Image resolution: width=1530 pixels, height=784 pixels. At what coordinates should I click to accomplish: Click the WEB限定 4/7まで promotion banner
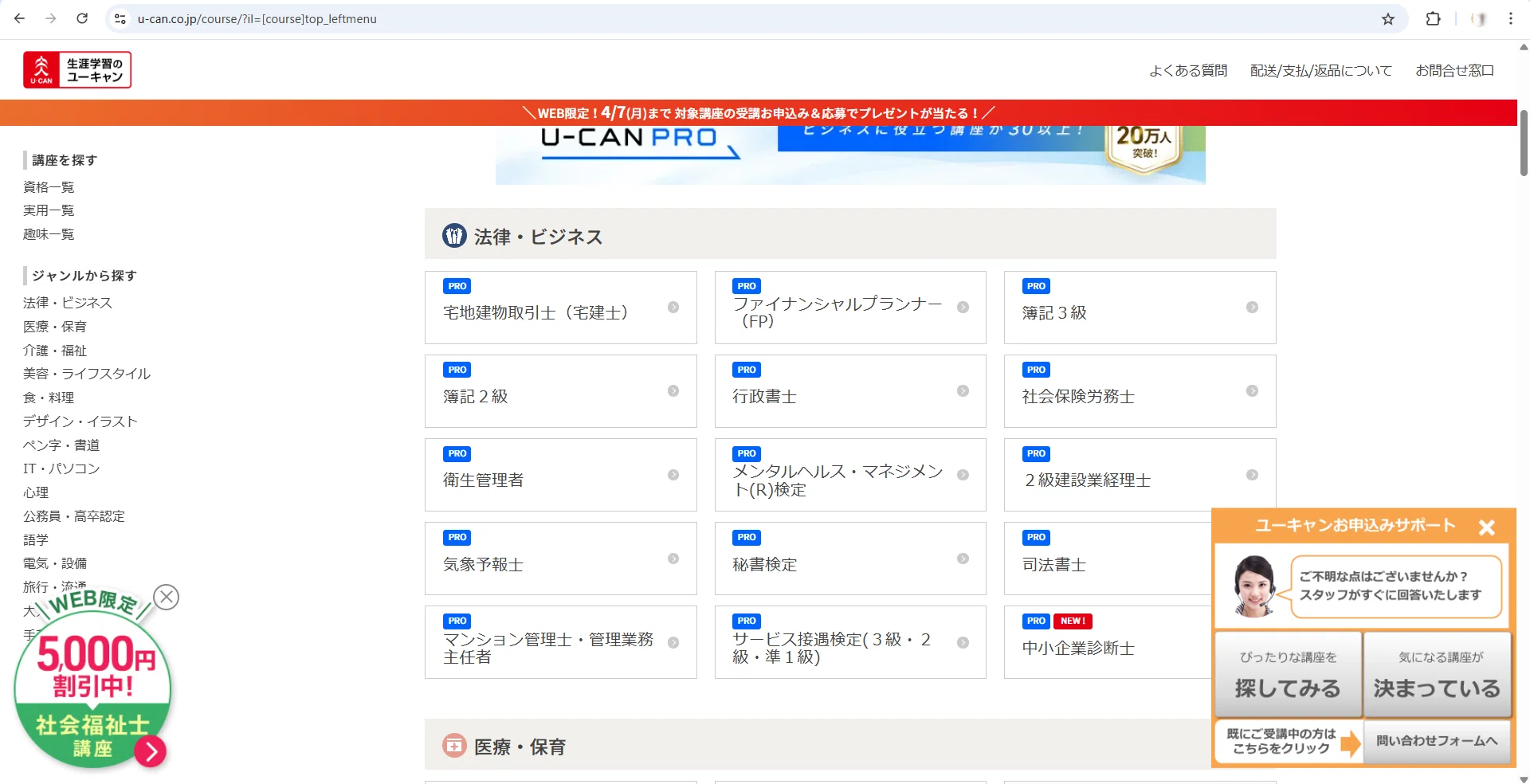tap(759, 113)
